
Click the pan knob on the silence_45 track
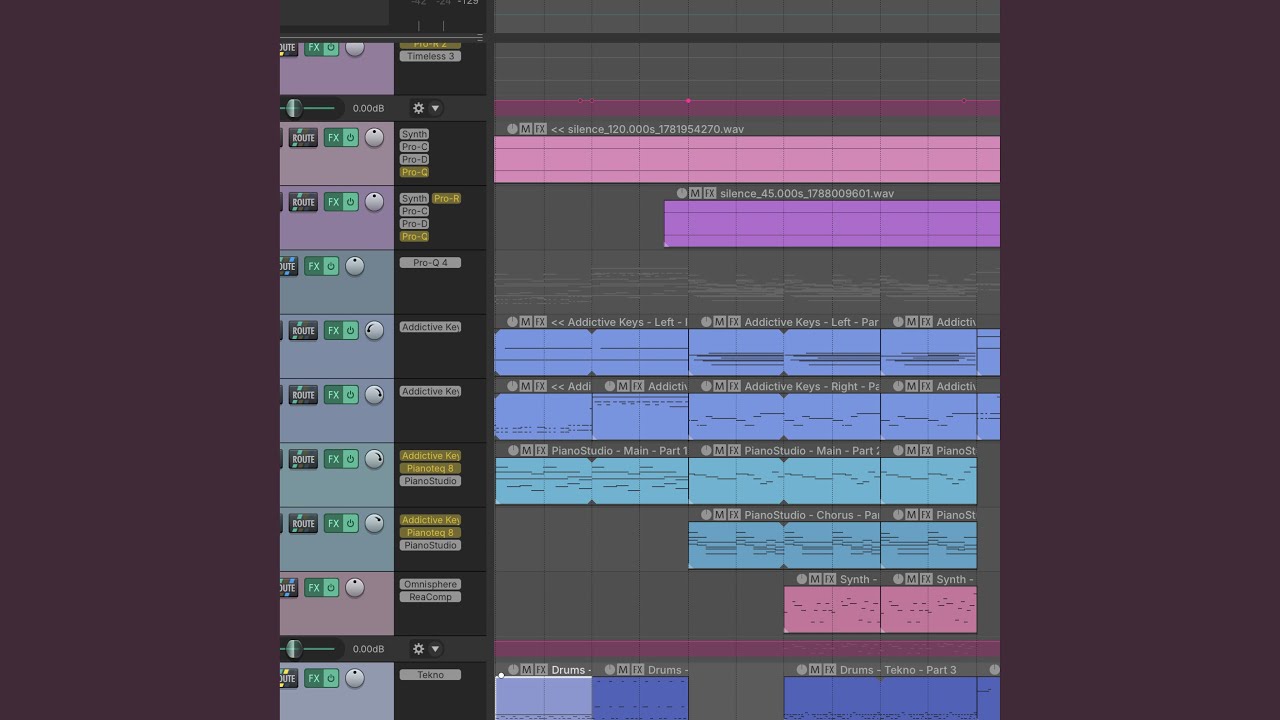[x=374, y=202]
